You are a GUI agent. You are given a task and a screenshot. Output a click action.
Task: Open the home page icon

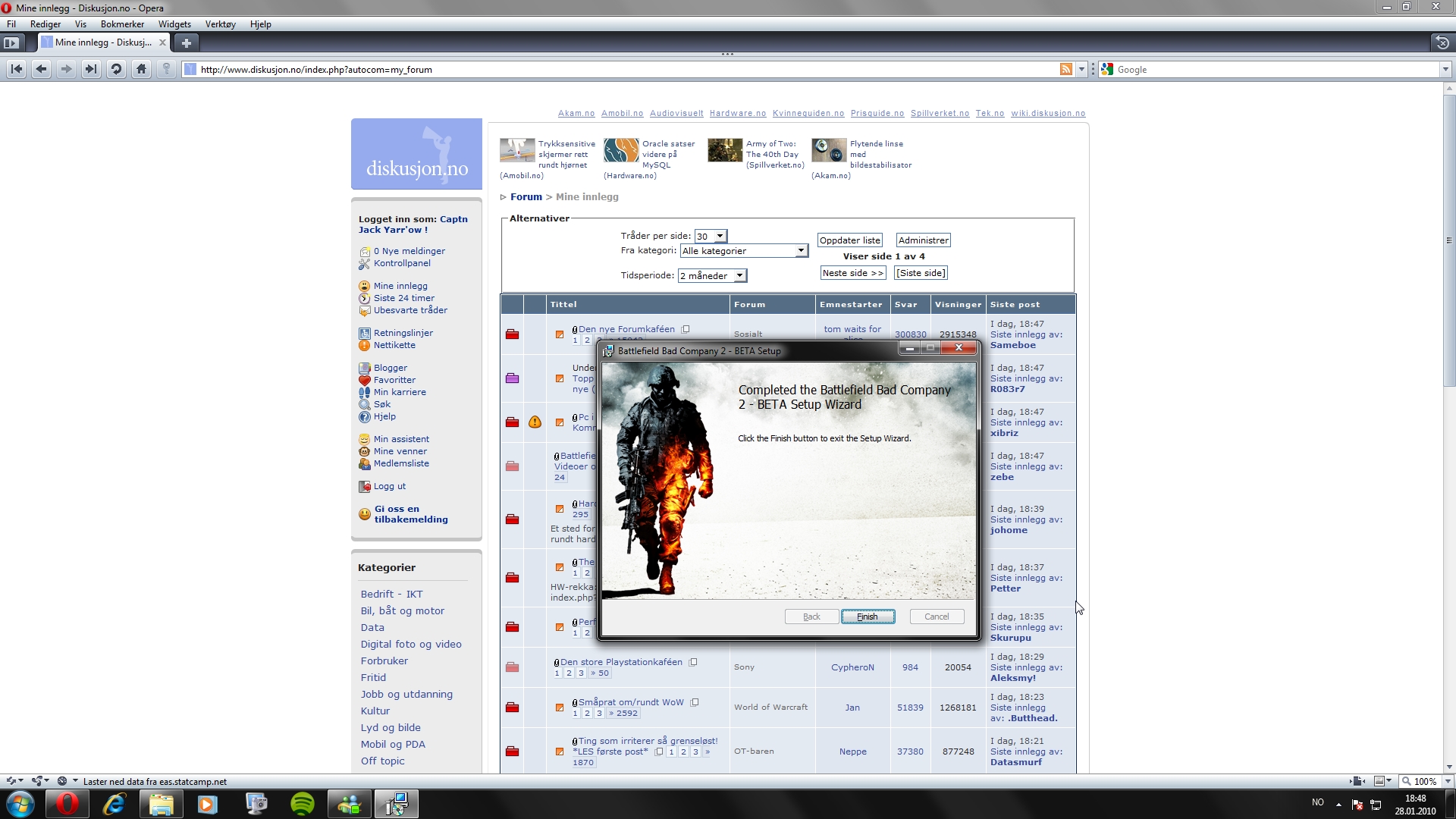[x=141, y=69]
